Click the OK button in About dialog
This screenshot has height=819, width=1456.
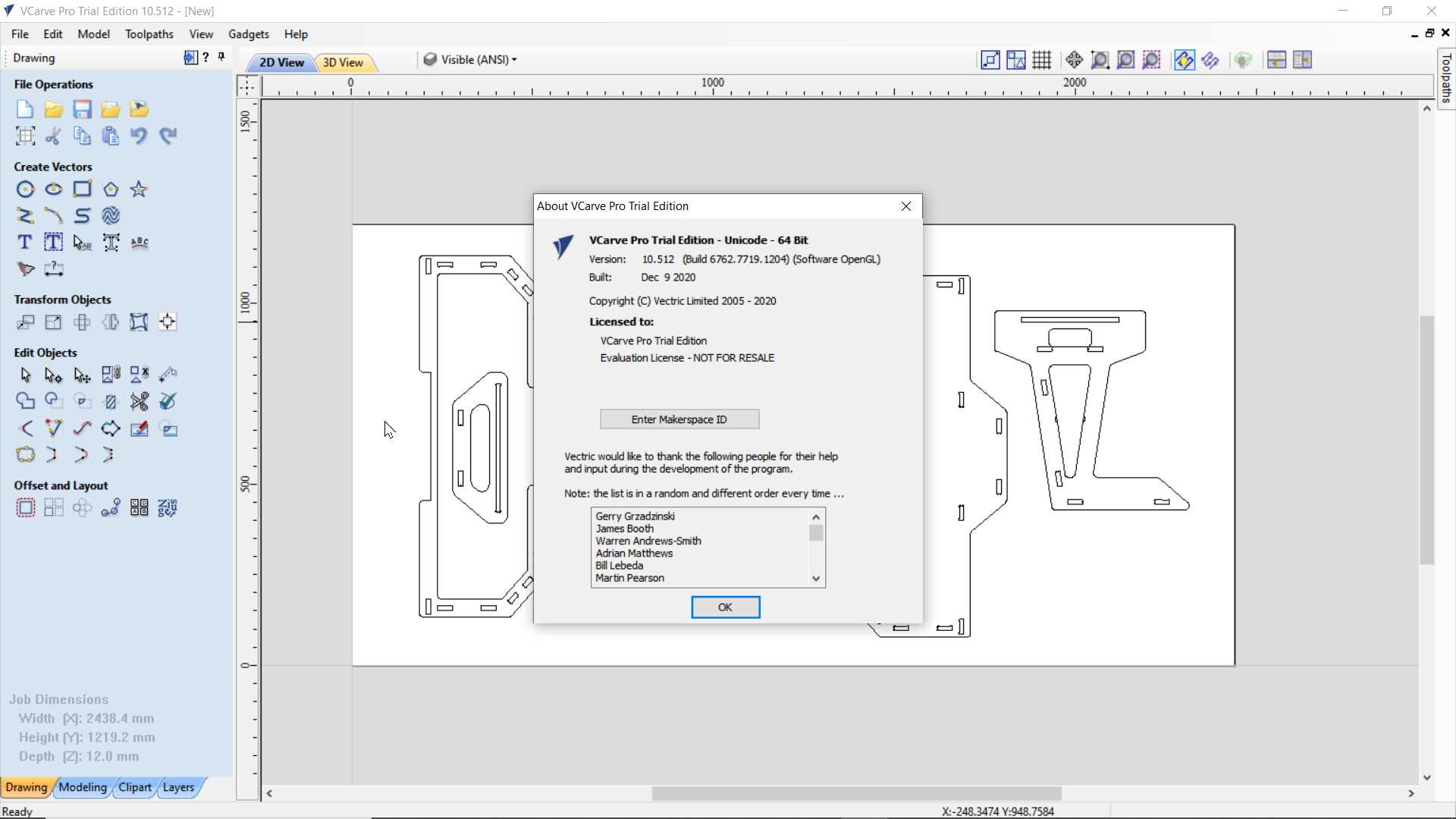(726, 607)
